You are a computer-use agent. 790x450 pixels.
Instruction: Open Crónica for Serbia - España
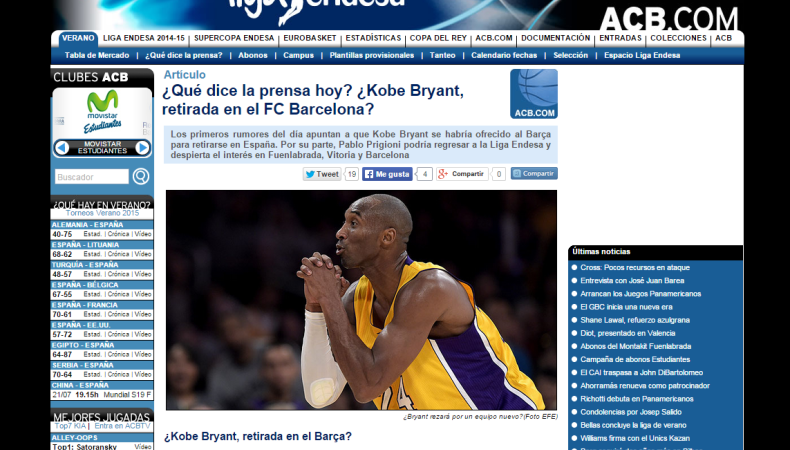pyautogui.click(x=118, y=375)
